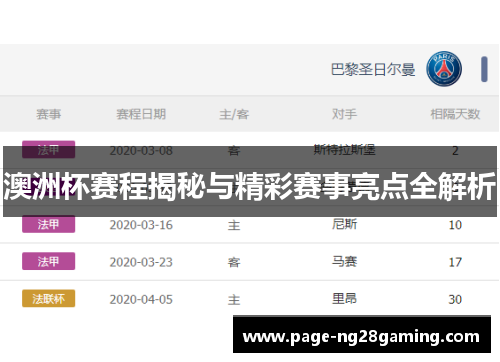Click opponent 斯特拉斯堡
The image size is (500, 362).
(344, 150)
